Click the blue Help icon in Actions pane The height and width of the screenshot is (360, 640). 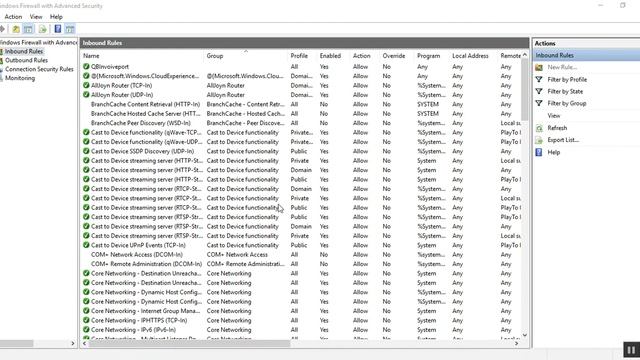[539, 152]
